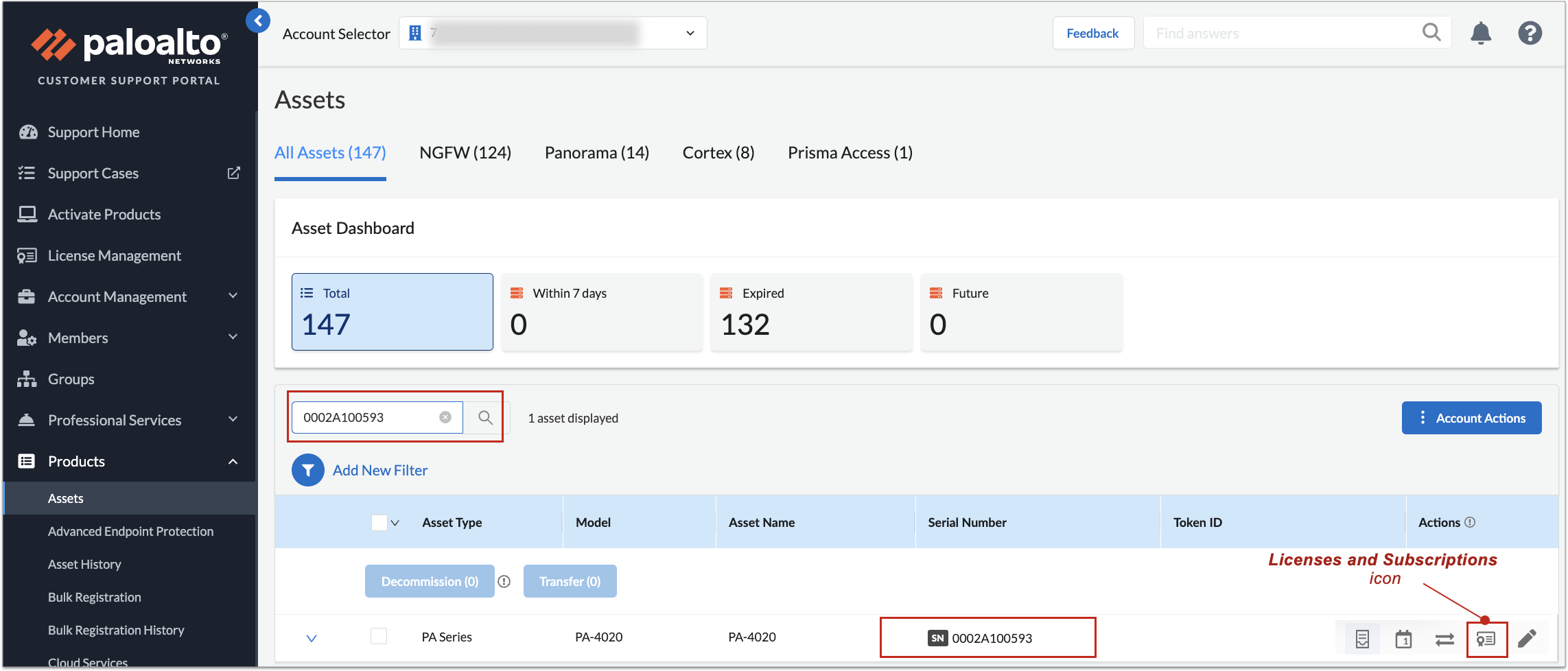The image size is (1568, 671).
Task: Switch to the Panorama (14) tab
Action: click(596, 153)
